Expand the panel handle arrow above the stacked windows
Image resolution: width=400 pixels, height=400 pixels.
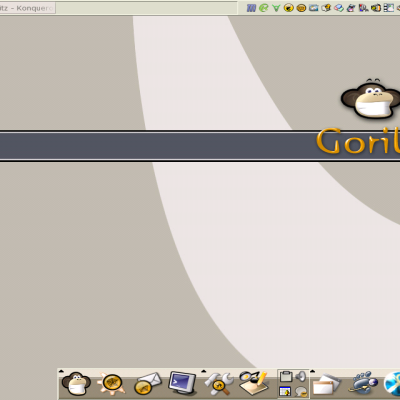pos(312,371)
